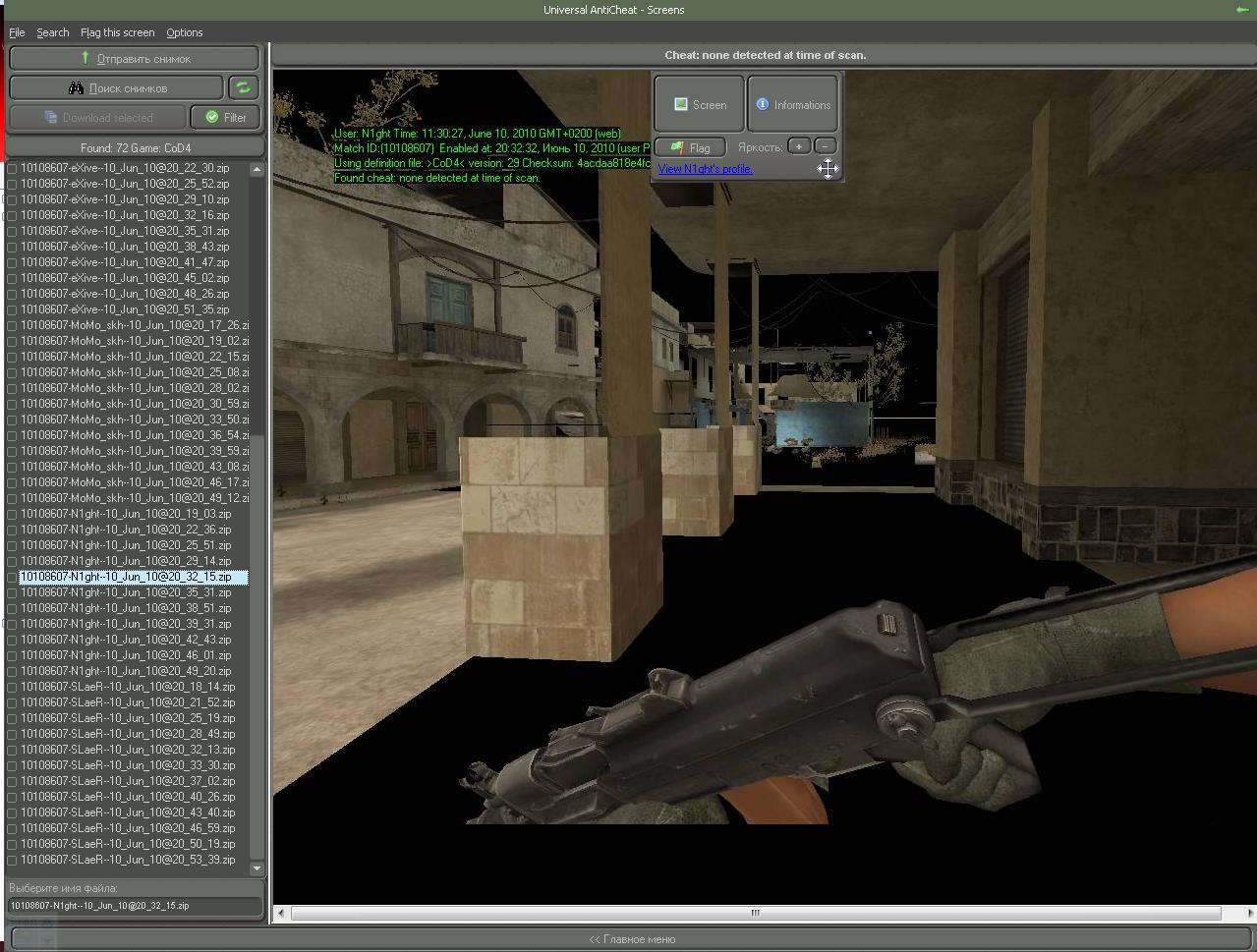Screen dimensions: 1257x952
Task: Select 10108607-eXive--10_Jun_10@20_29_10.zip
Action: 125,199
